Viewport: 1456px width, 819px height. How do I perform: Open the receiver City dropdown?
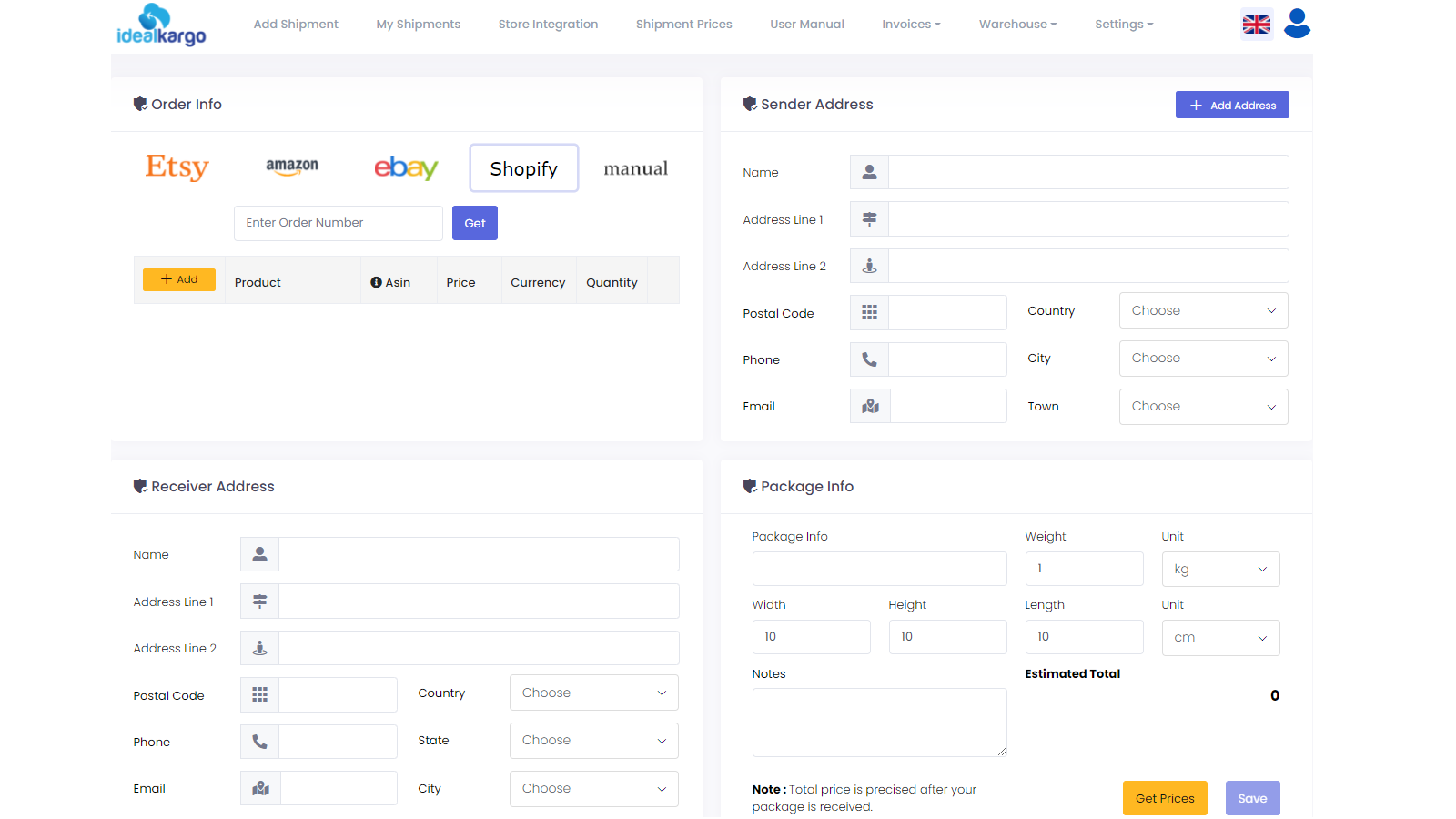click(593, 789)
